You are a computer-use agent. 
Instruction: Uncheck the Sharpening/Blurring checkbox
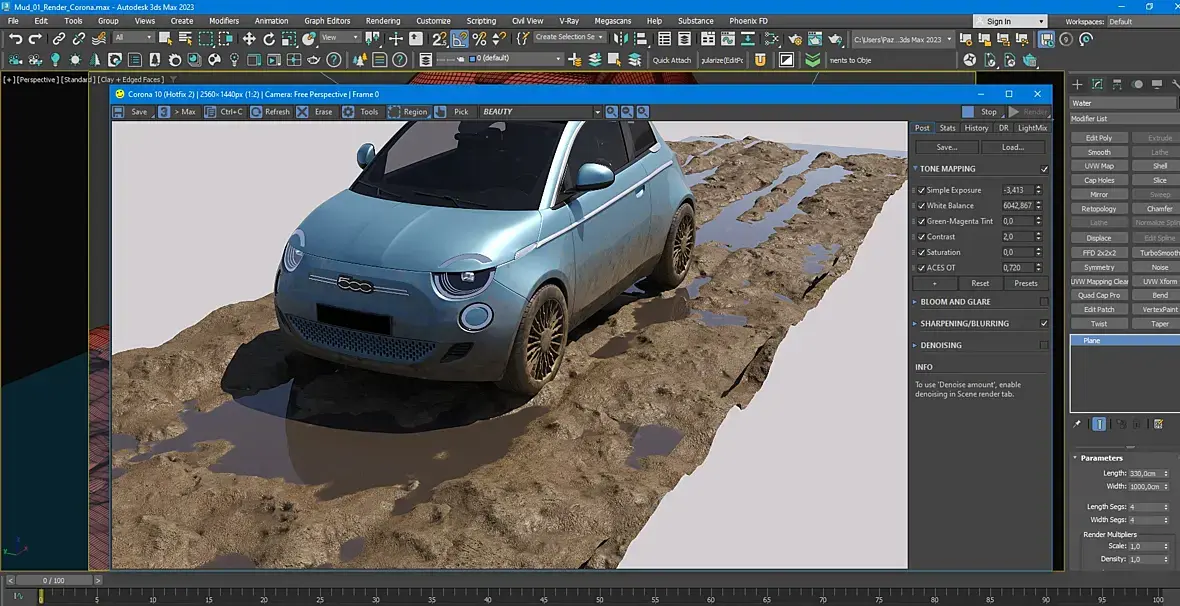pos(1044,323)
